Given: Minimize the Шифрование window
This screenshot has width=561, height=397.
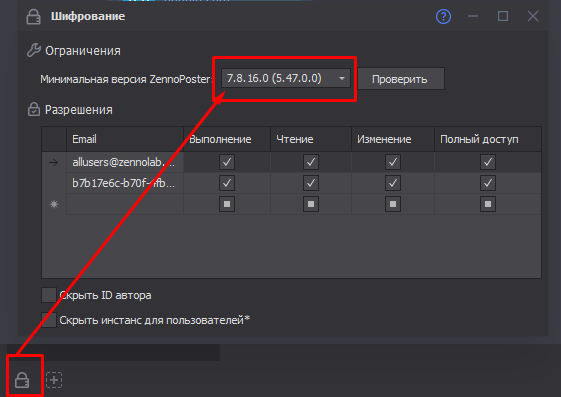Looking at the screenshot, I should 473,16.
